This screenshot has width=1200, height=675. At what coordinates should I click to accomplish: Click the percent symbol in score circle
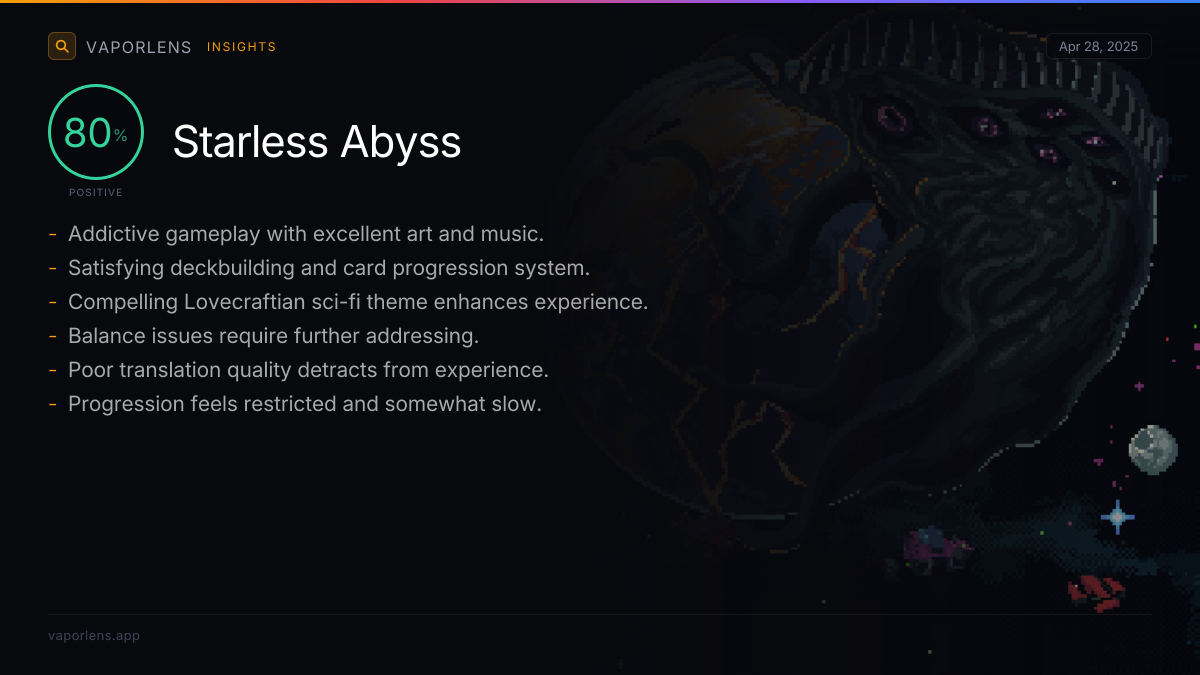[x=121, y=136]
